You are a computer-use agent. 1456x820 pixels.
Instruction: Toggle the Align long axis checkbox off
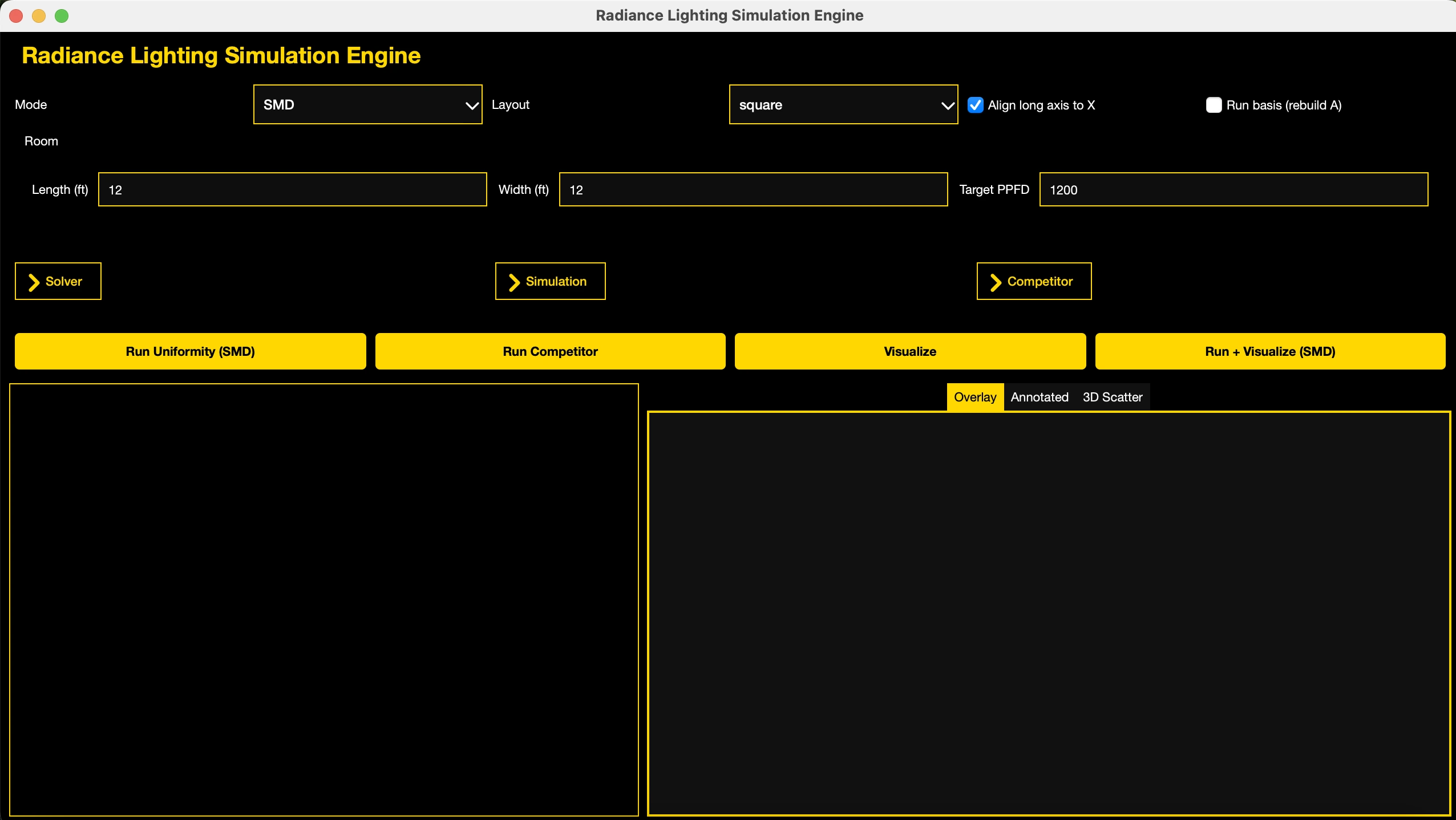pyautogui.click(x=974, y=105)
